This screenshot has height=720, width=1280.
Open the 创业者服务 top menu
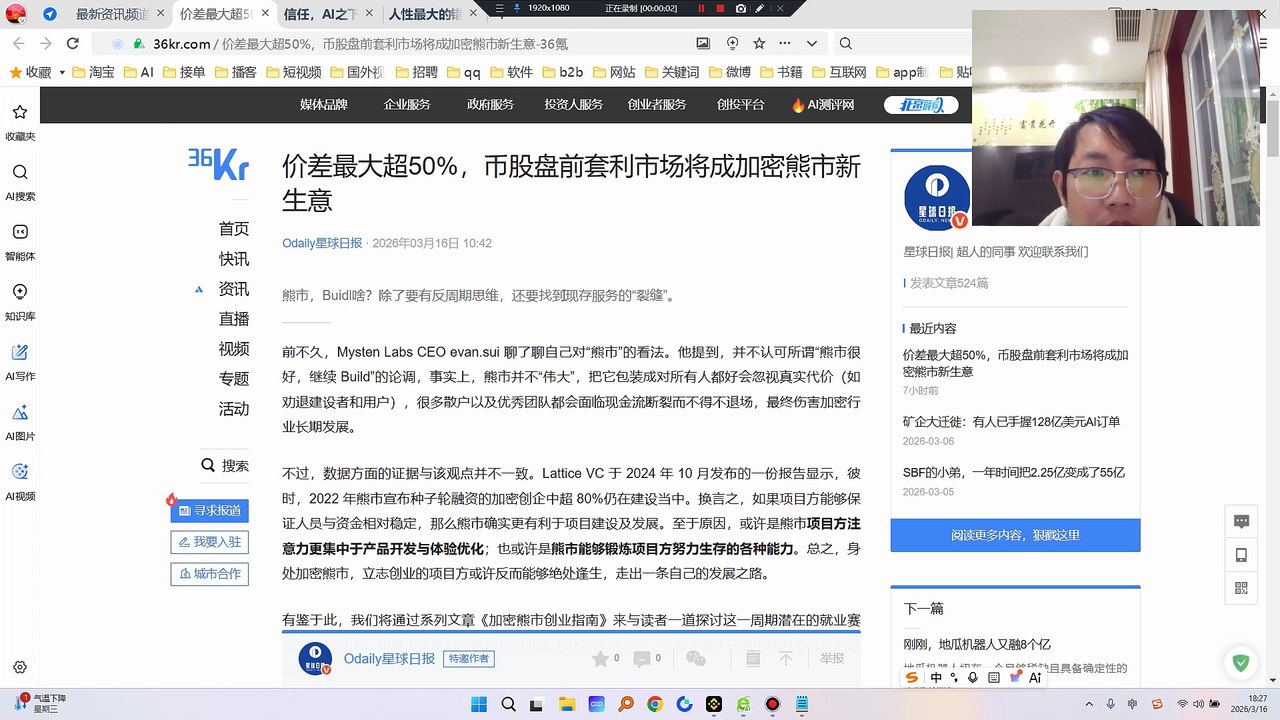click(x=657, y=105)
